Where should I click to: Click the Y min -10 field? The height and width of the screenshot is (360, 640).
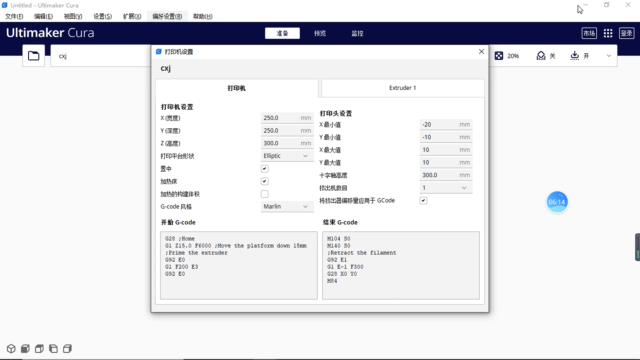point(446,137)
